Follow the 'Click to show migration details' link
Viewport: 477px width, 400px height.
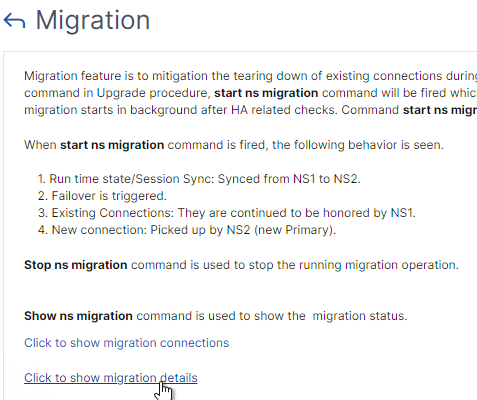tap(111, 378)
